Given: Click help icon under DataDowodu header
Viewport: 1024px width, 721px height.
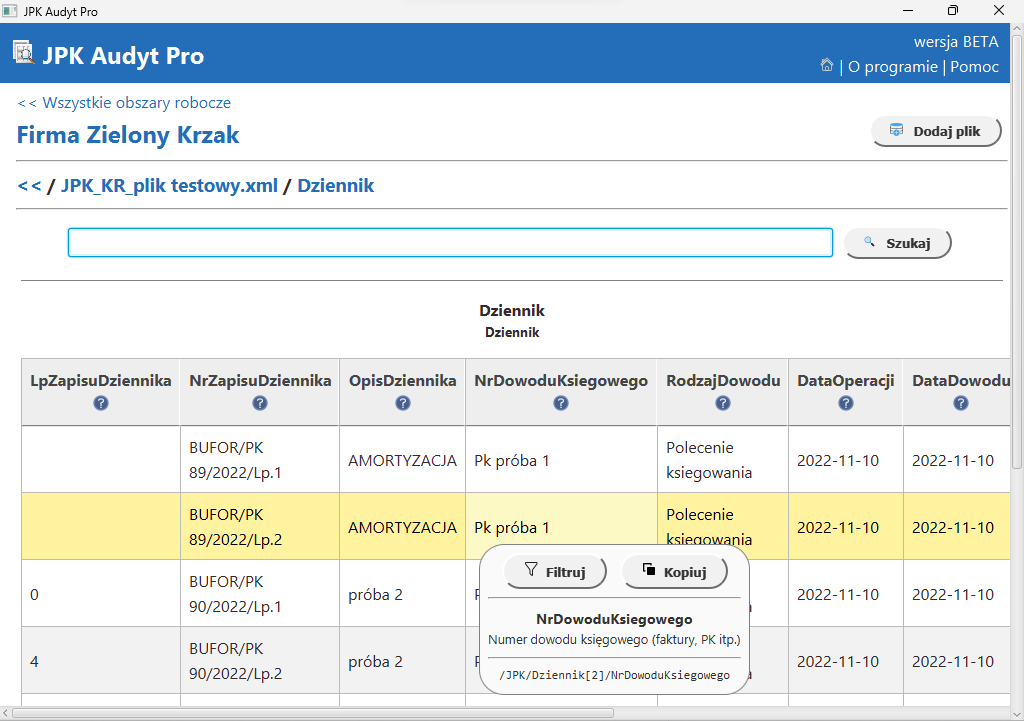Looking at the screenshot, I should (x=961, y=404).
